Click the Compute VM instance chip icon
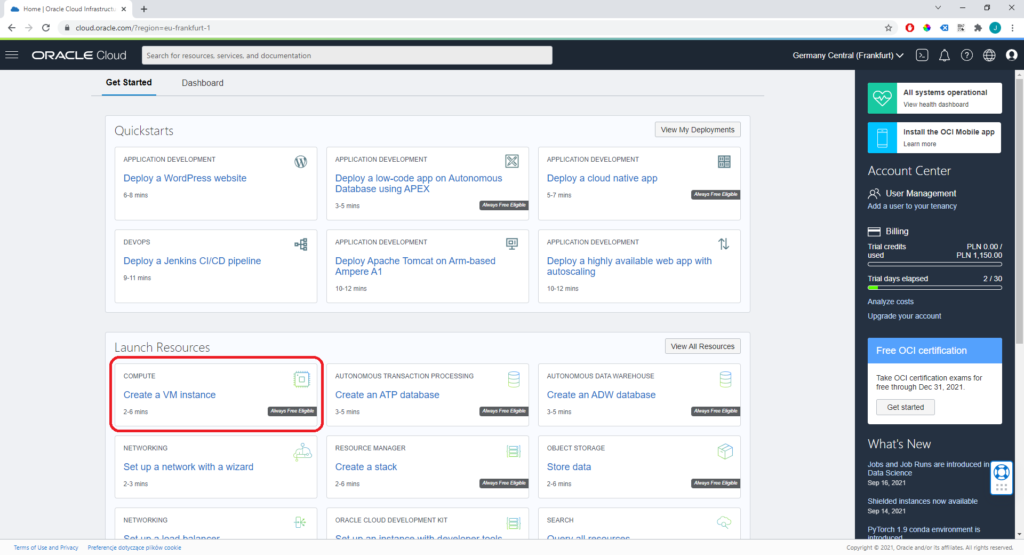Screen dimensions: 1024x555 point(302,379)
